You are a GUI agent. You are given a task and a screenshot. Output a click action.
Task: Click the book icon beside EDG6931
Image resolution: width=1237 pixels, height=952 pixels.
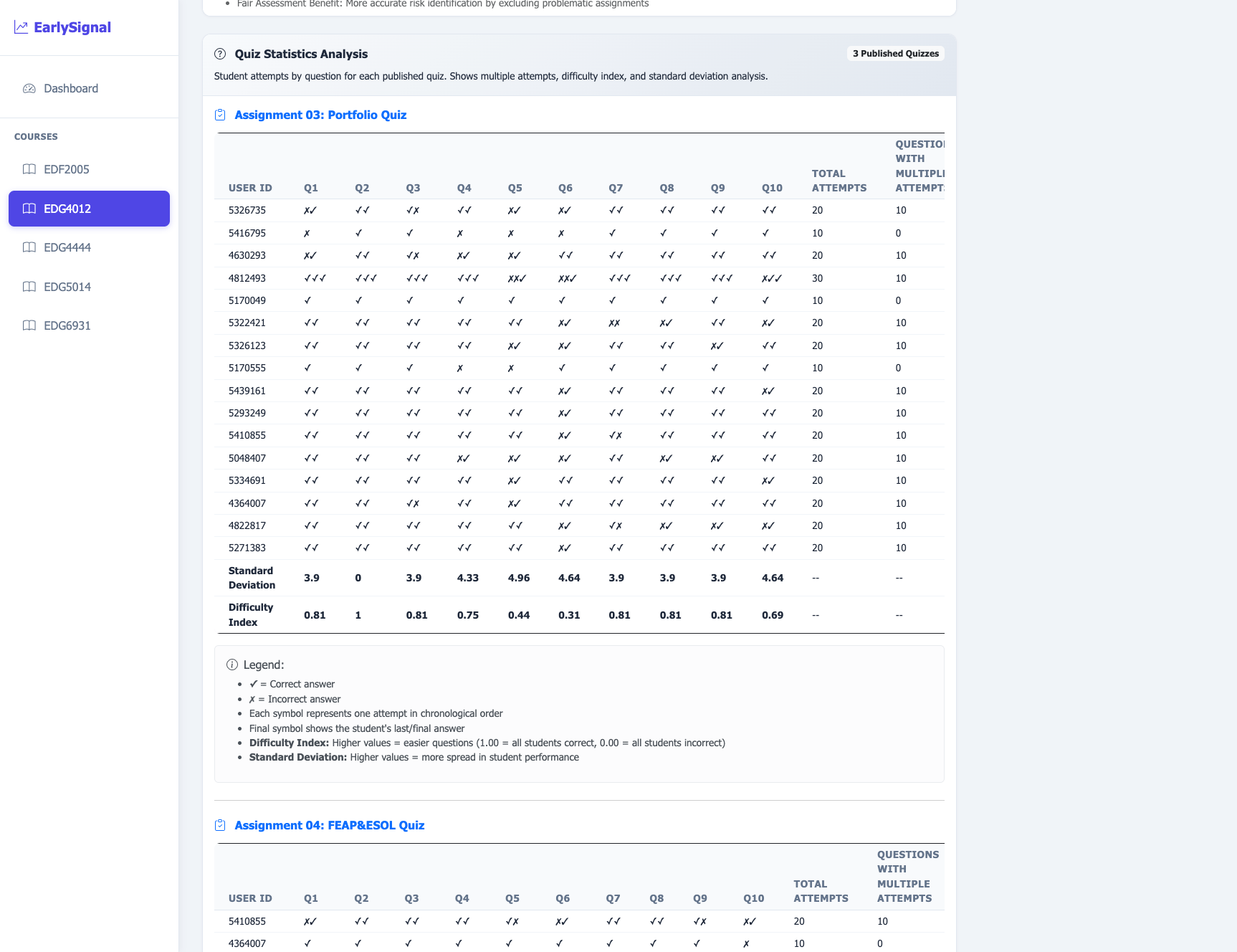29,325
